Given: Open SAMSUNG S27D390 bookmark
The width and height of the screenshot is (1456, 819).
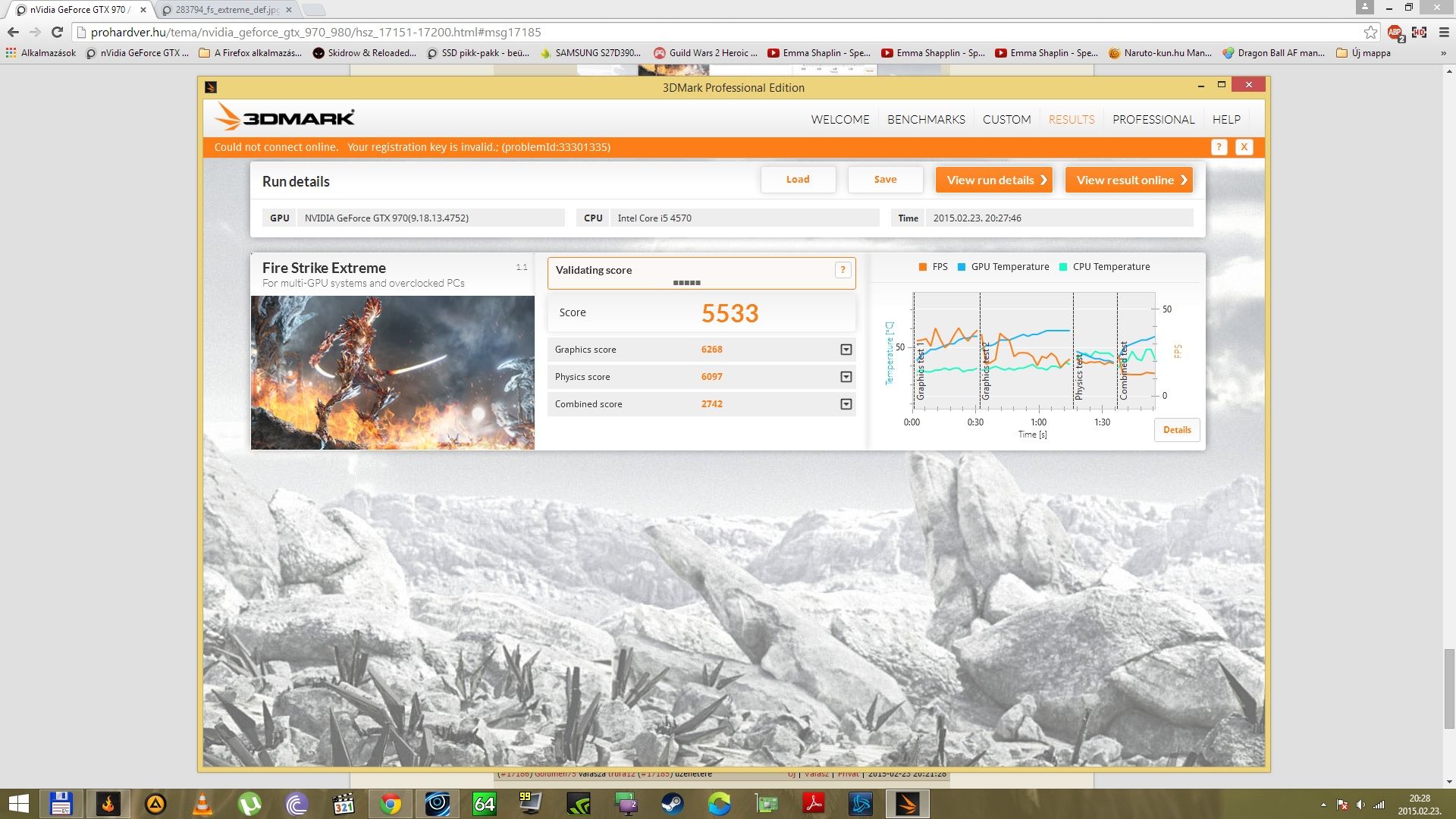Looking at the screenshot, I should (590, 53).
